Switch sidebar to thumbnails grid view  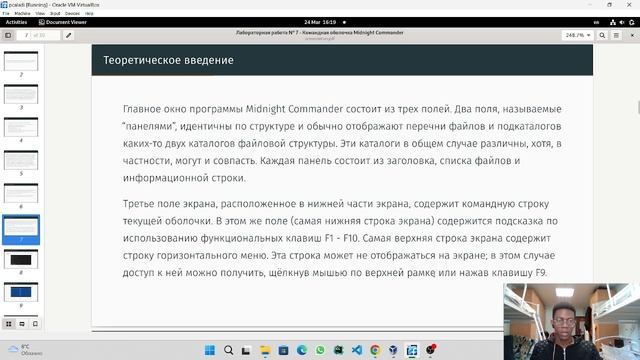[9, 324]
